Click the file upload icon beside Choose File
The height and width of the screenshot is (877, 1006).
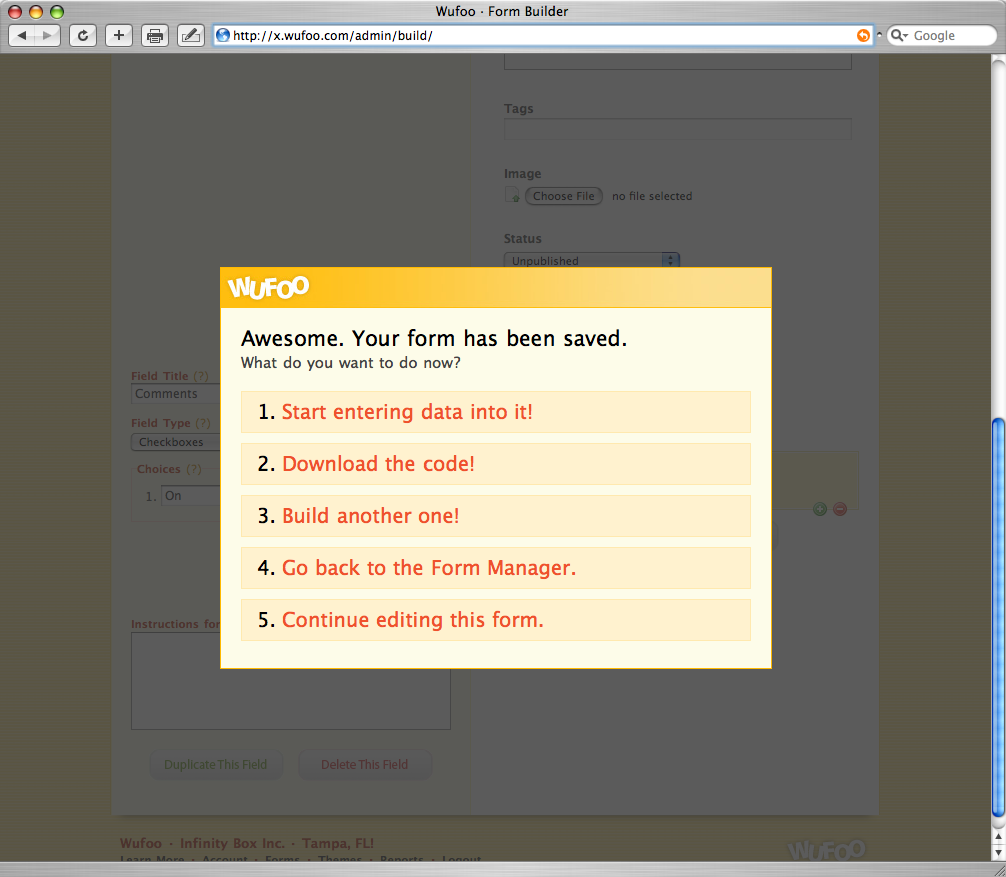click(x=512, y=194)
